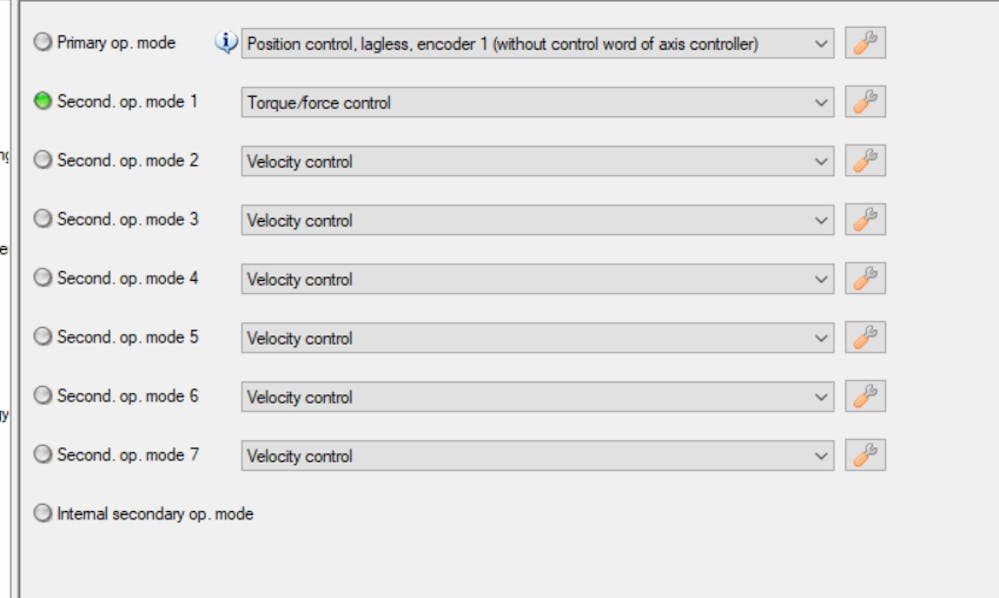
Task: Click the wrench for Second. op. mode 6
Action: click(x=865, y=397)
